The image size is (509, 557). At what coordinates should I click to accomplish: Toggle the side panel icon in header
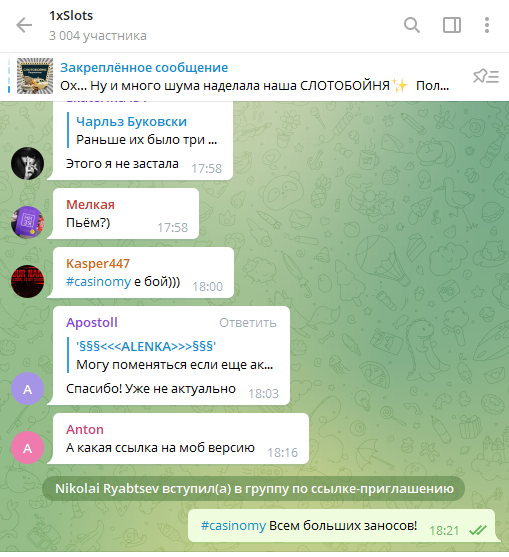pyautogui.click(x=452, y=25)
